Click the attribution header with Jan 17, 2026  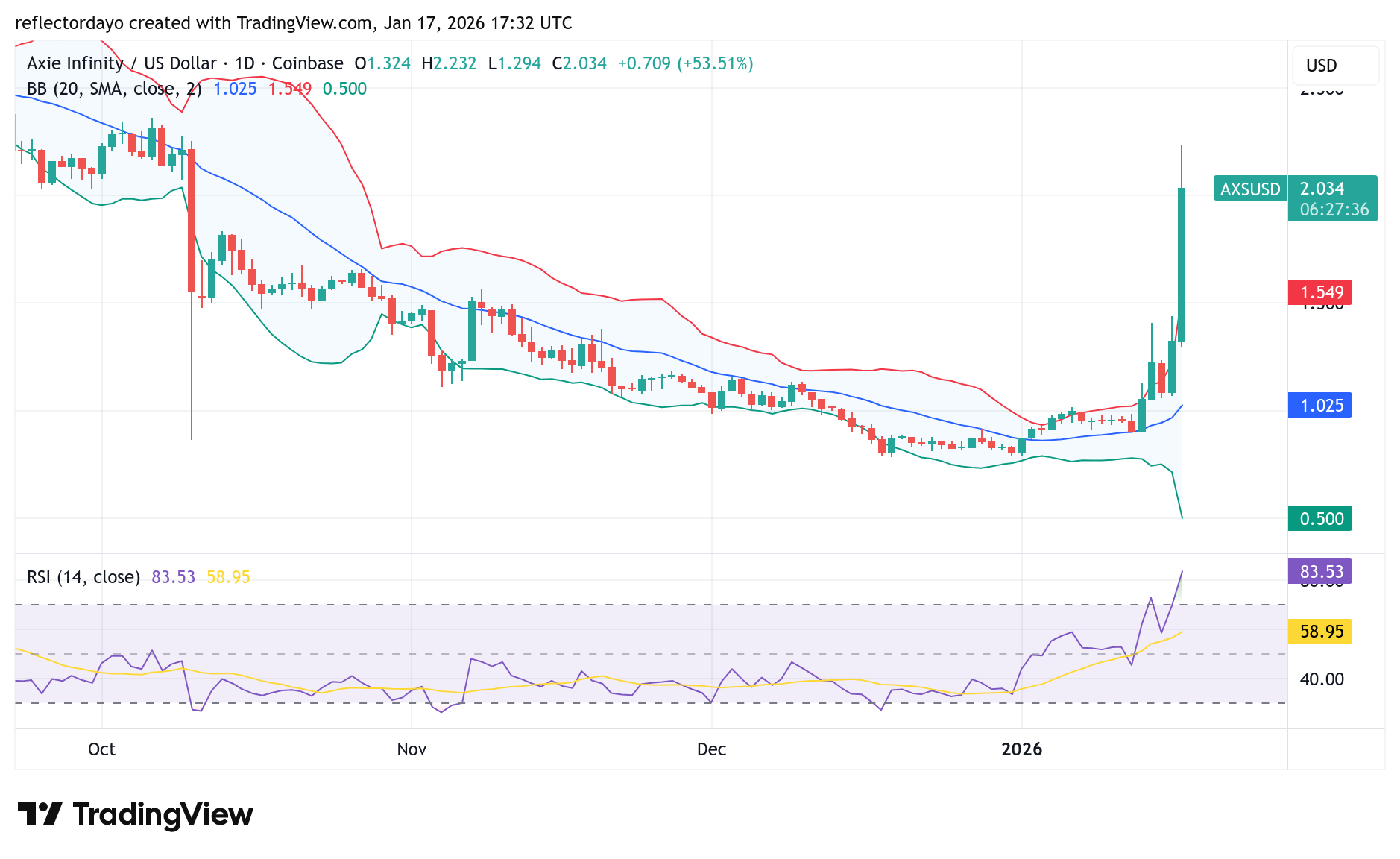click(294, 23)
